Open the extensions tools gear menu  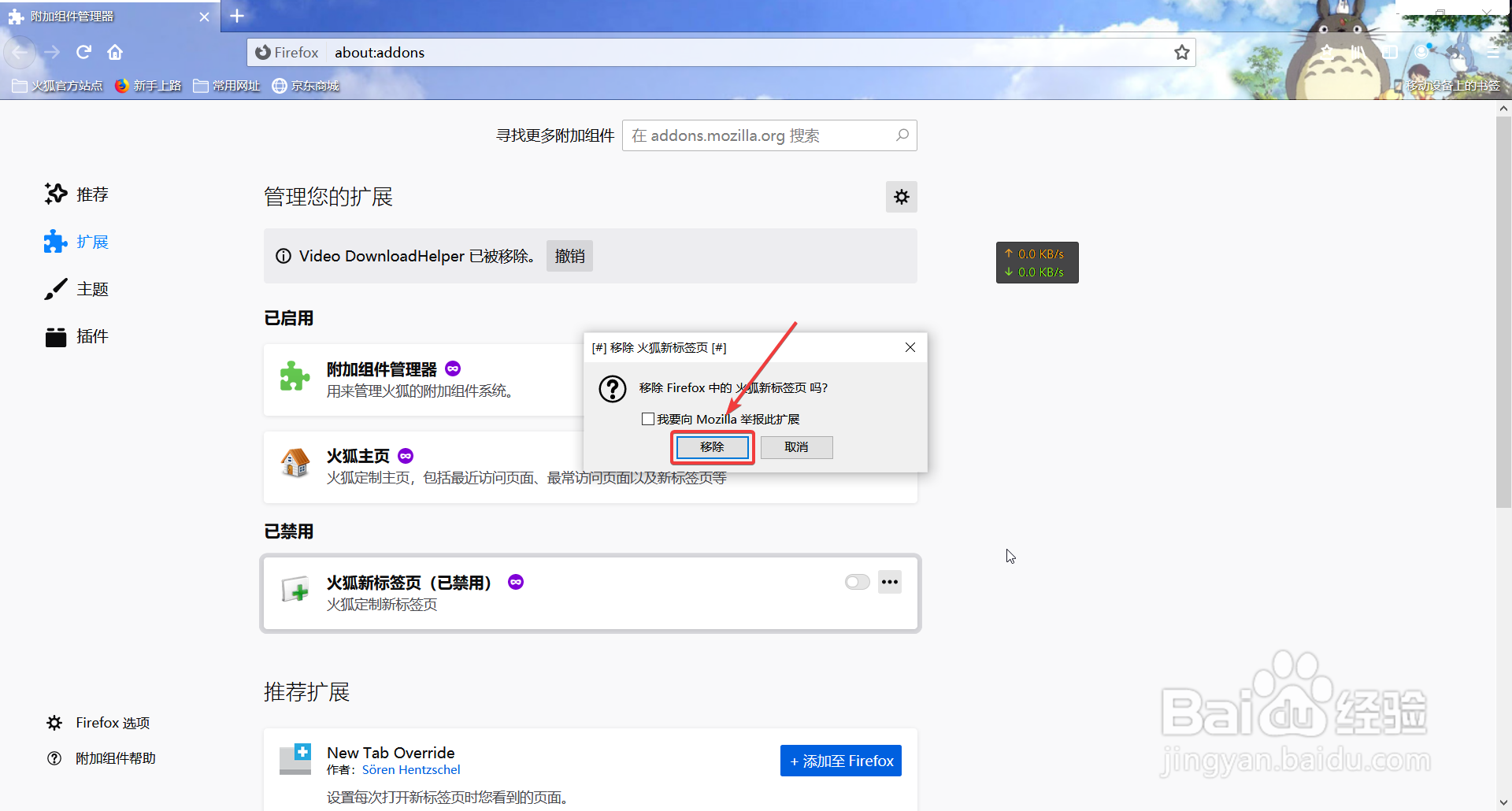click(902, 197)
